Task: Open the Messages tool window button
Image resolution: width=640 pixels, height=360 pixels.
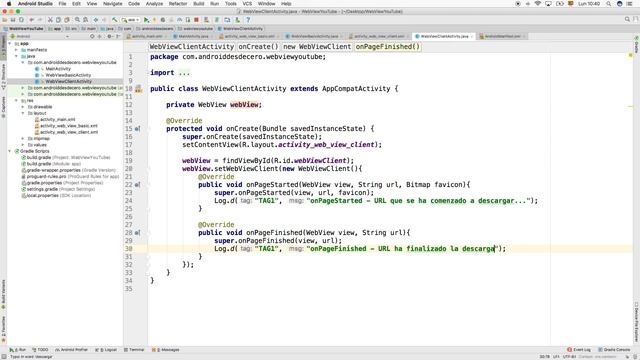Action: click(165, 350)
